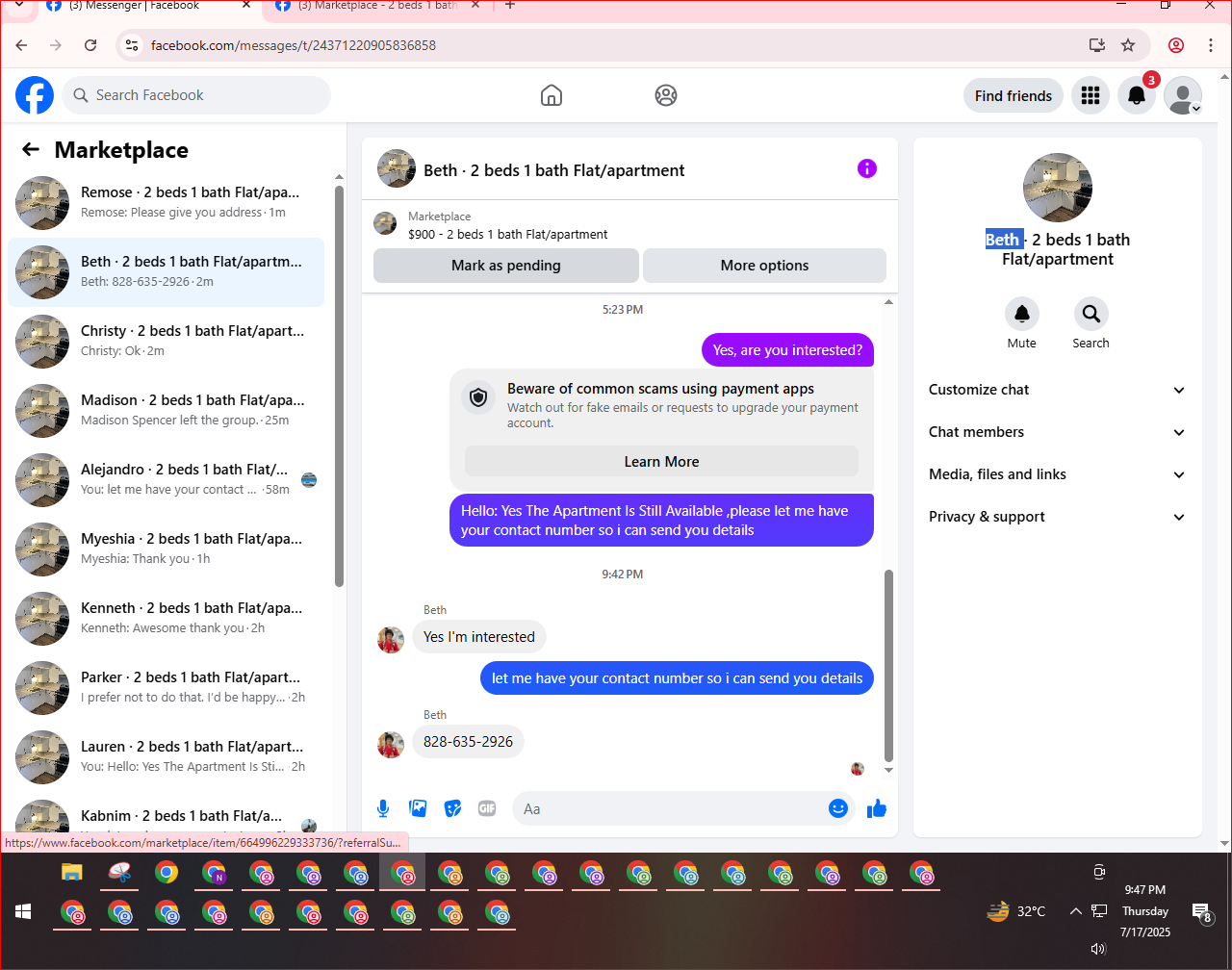Bookmark this page with the star

pos(1129,45)
